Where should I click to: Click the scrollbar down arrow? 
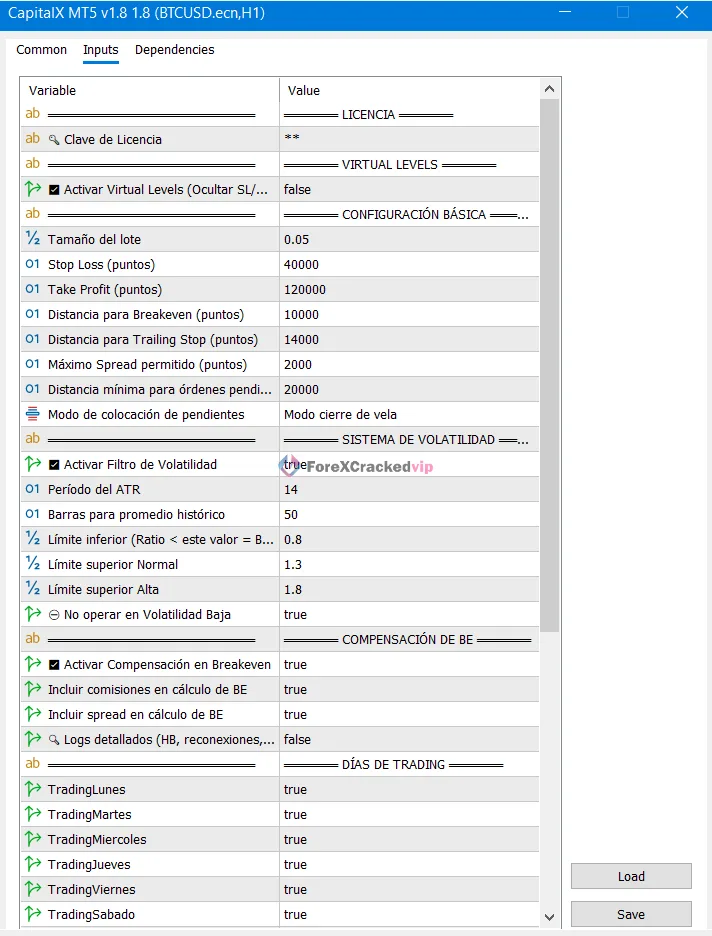[x=550, y=917]
